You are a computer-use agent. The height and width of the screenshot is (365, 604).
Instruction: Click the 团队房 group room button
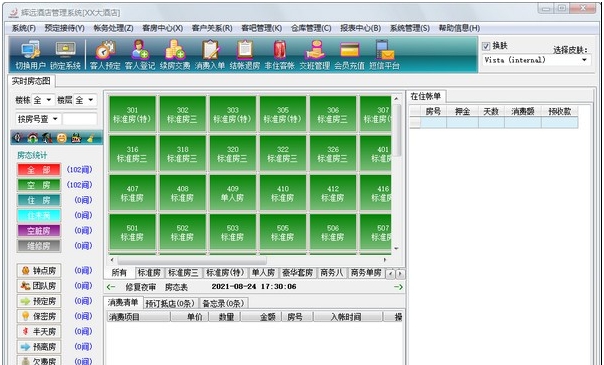(x=39, y=286)
